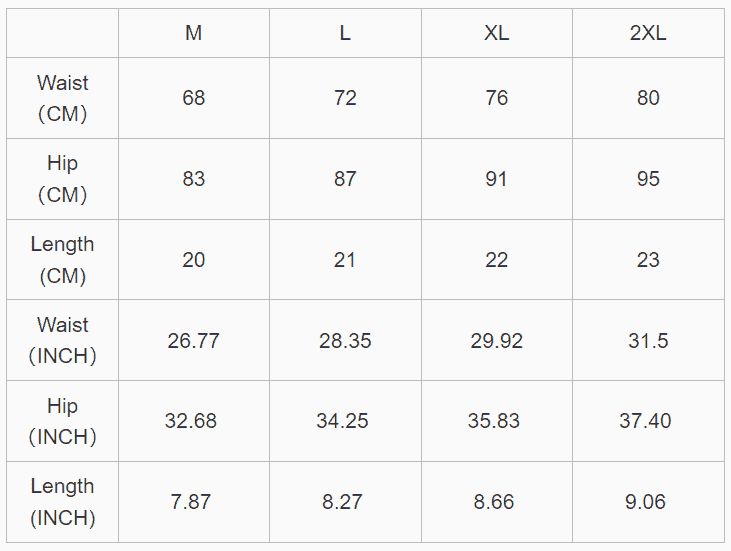Click the Hip (INCH) row label
Screen dimensions: 731x551
tap(62, 421)
